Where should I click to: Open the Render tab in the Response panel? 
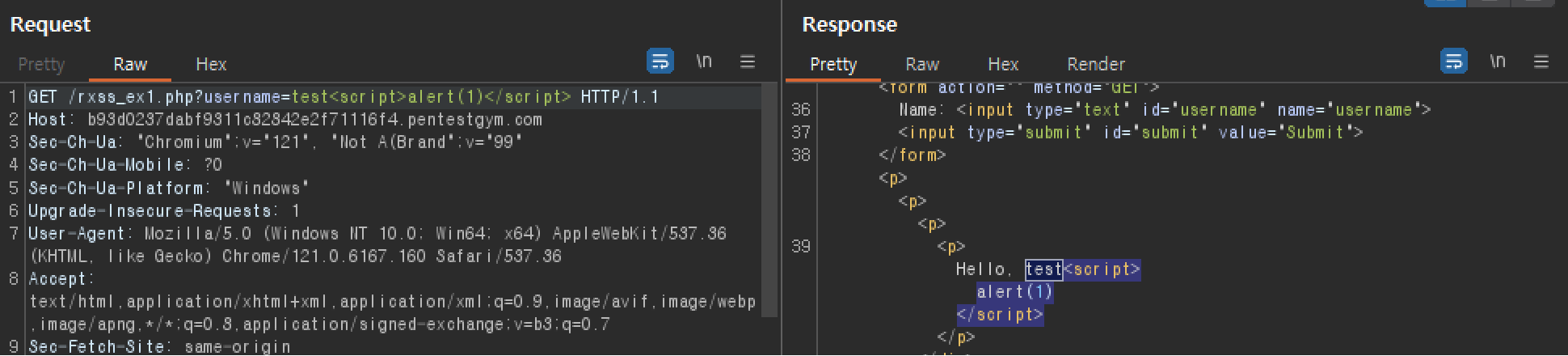[1096, 64]
